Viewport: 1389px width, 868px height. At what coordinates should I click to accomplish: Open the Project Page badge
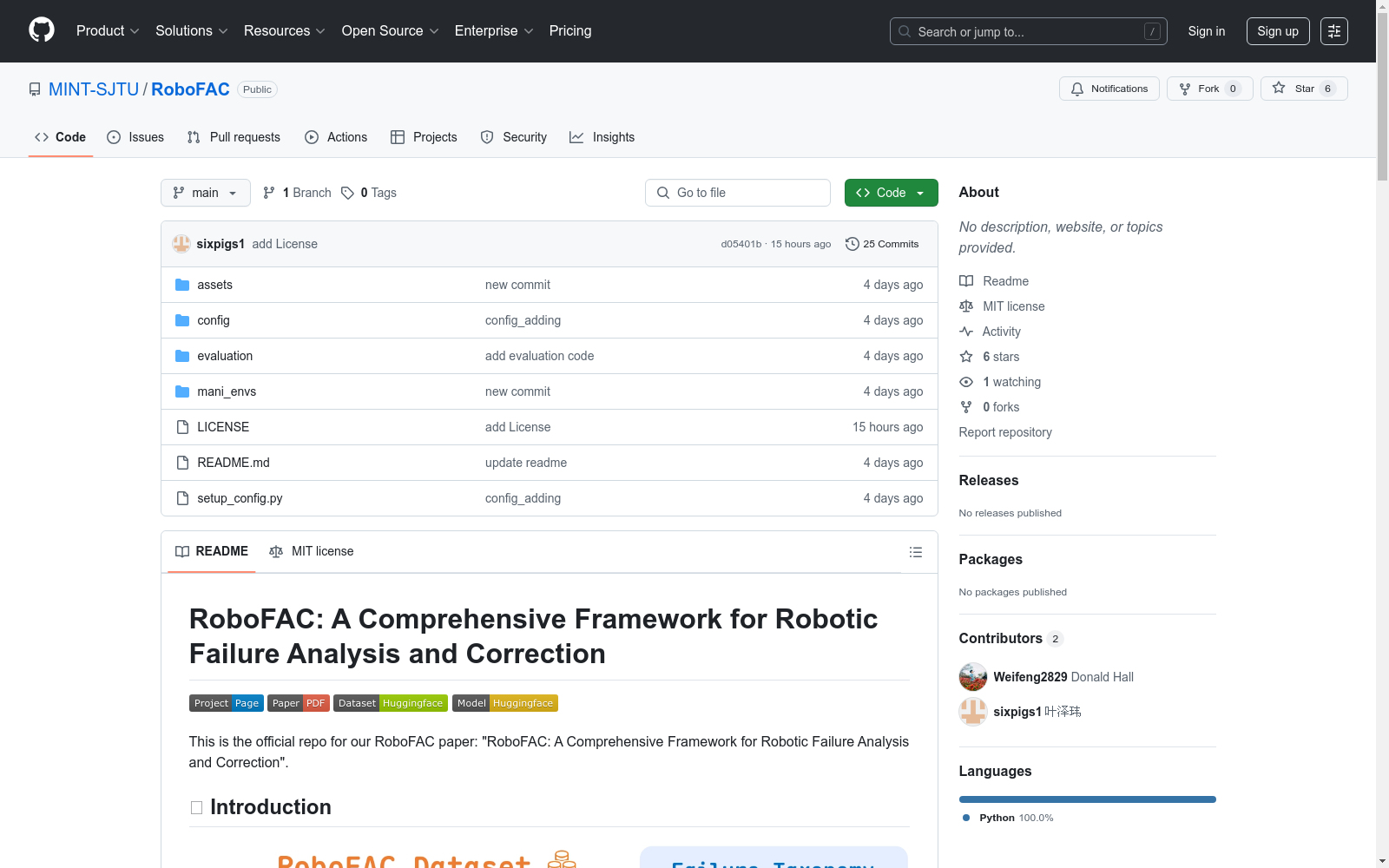[x=227, y=703]
